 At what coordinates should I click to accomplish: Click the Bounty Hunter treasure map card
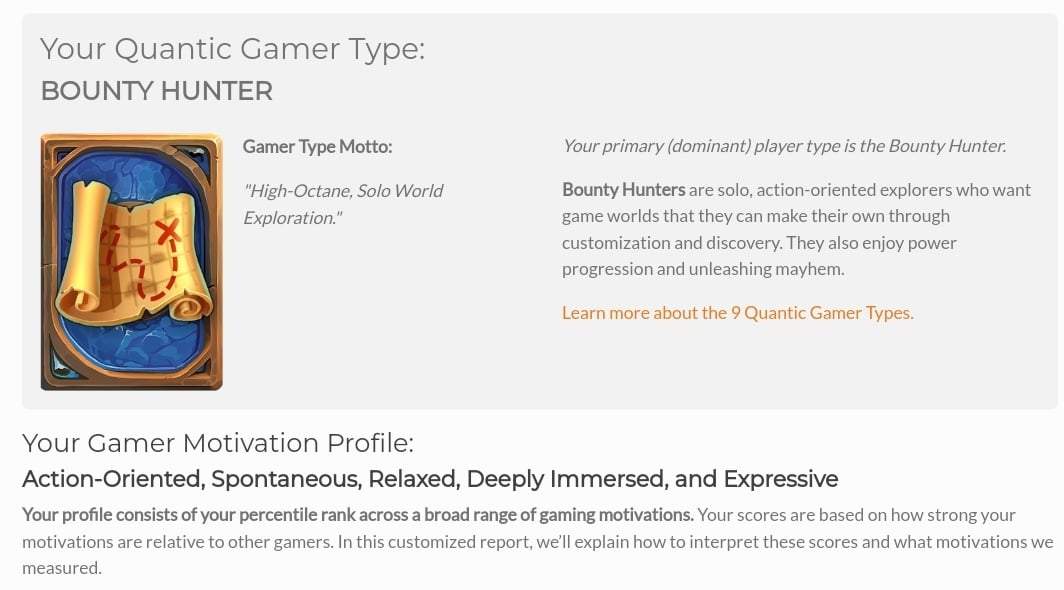(x=132, y=261)
